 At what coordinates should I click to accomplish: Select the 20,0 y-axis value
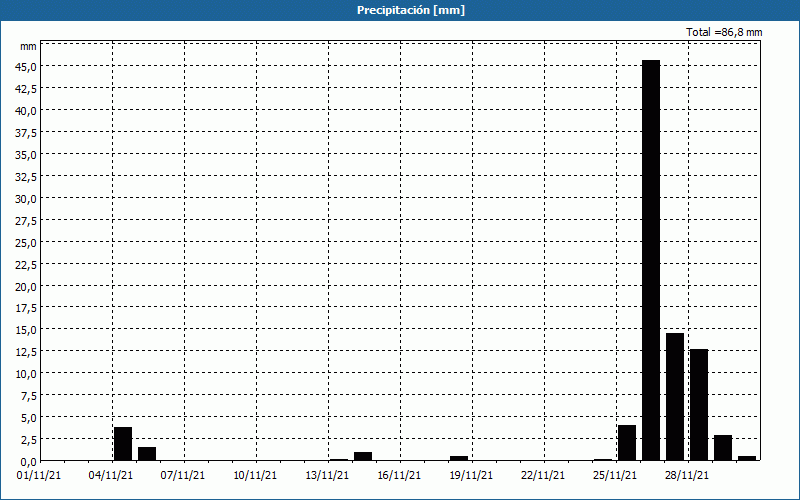pos(26,286)
